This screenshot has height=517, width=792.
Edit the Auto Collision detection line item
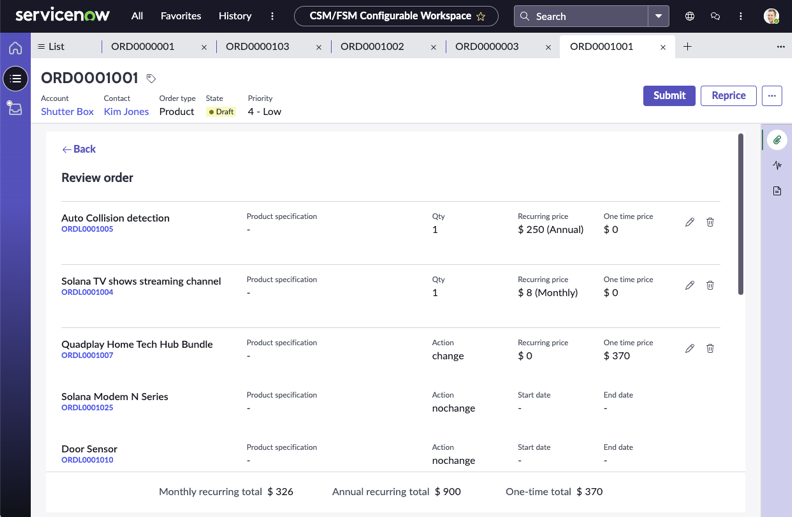click(689, 222)
